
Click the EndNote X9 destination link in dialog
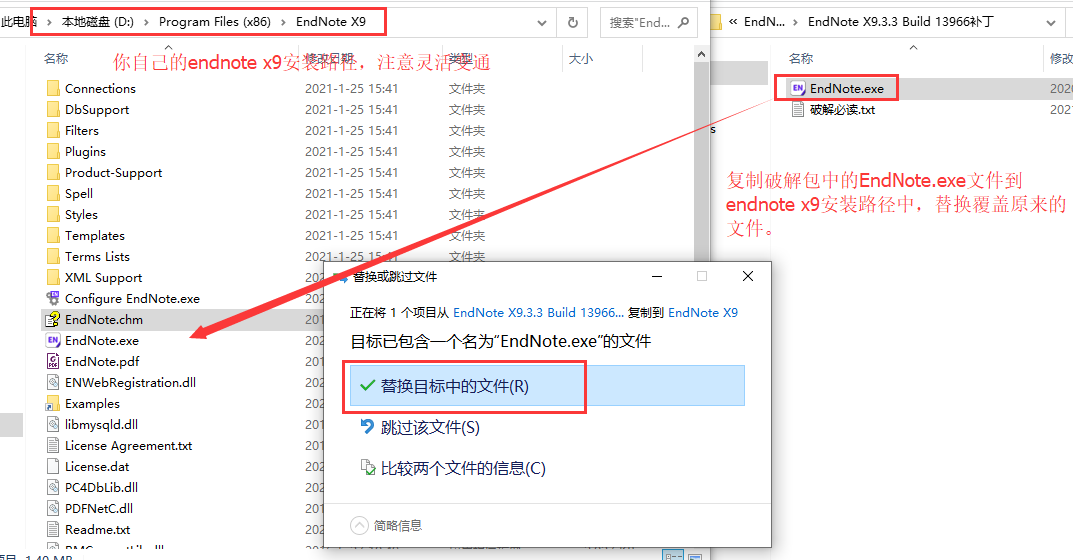coord(703,313)
